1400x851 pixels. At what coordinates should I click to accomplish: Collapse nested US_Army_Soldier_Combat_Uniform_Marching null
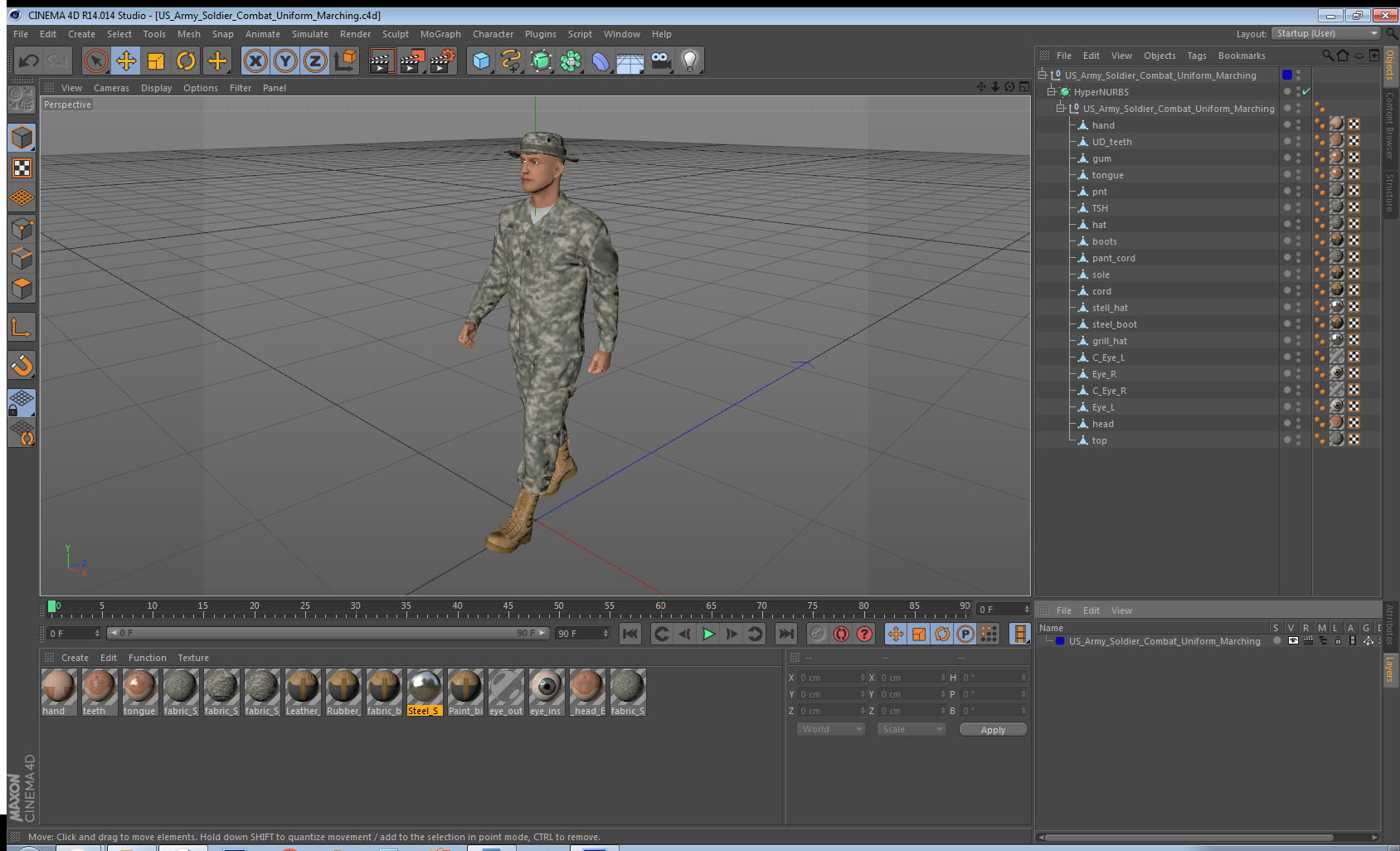1060,108
